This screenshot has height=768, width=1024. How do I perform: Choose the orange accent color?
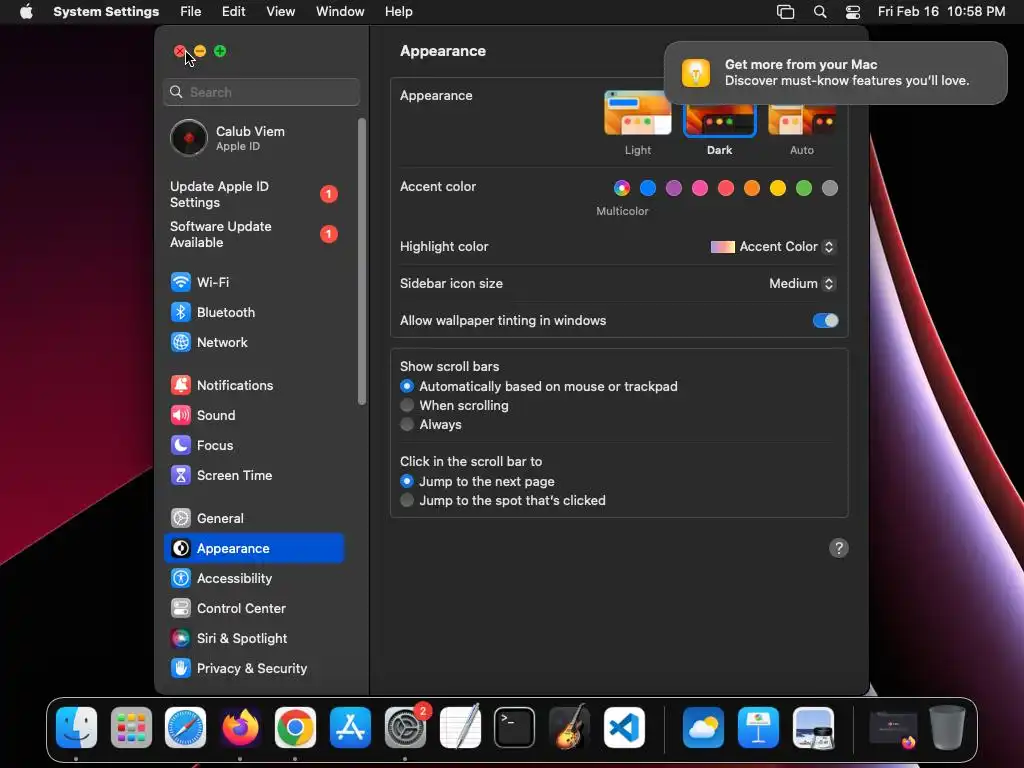tap(752, 188)
